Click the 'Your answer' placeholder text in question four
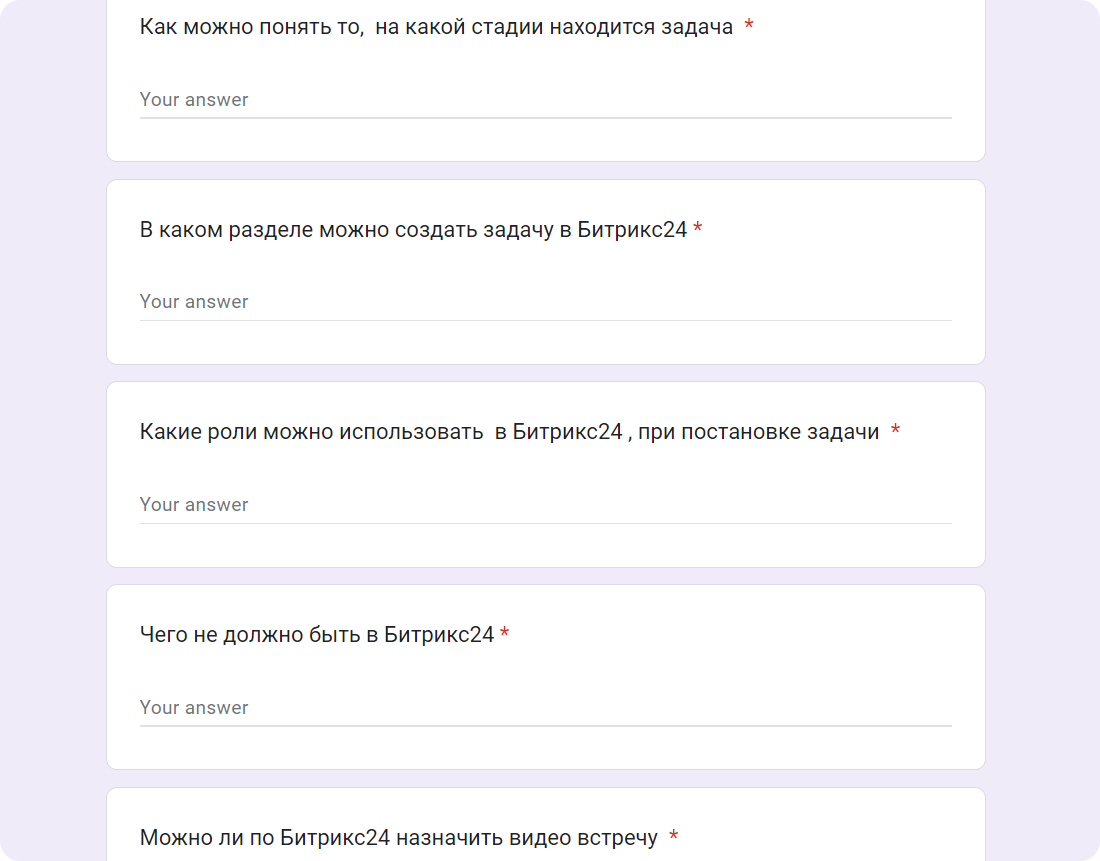Viewport: 1100px width, 861px height. (193, 707)
